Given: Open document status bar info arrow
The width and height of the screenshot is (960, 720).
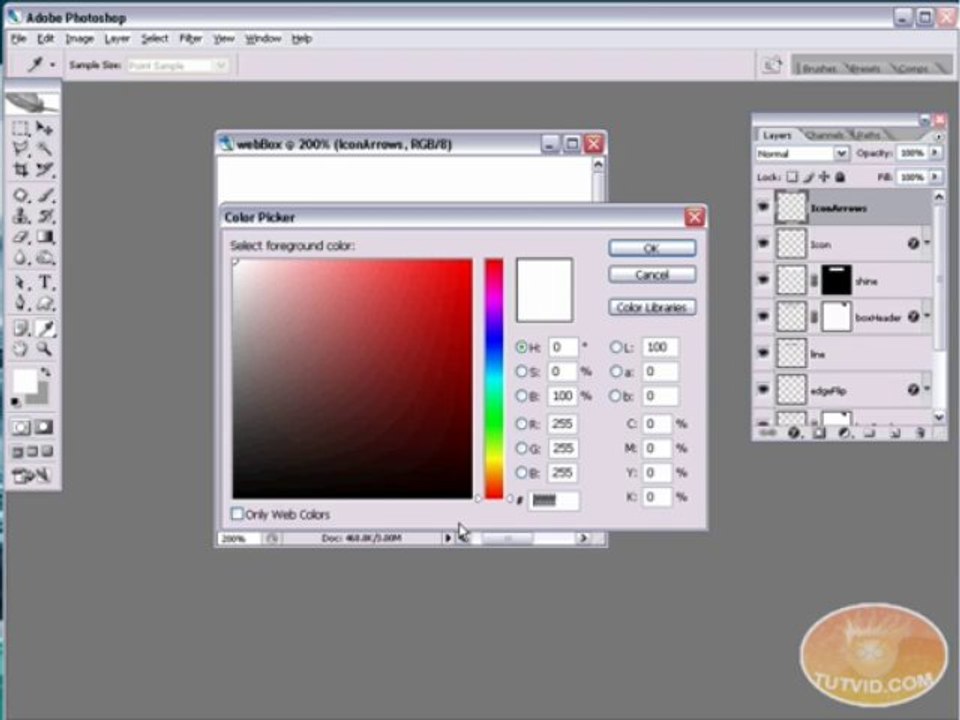Looking at the screenshot, I should 448,538.
